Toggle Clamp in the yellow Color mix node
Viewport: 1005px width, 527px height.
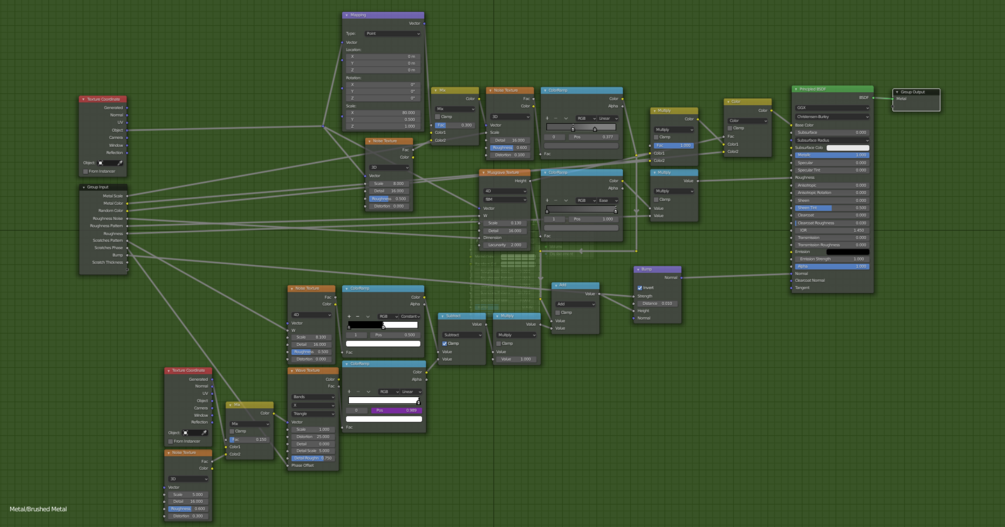[729, 128]
